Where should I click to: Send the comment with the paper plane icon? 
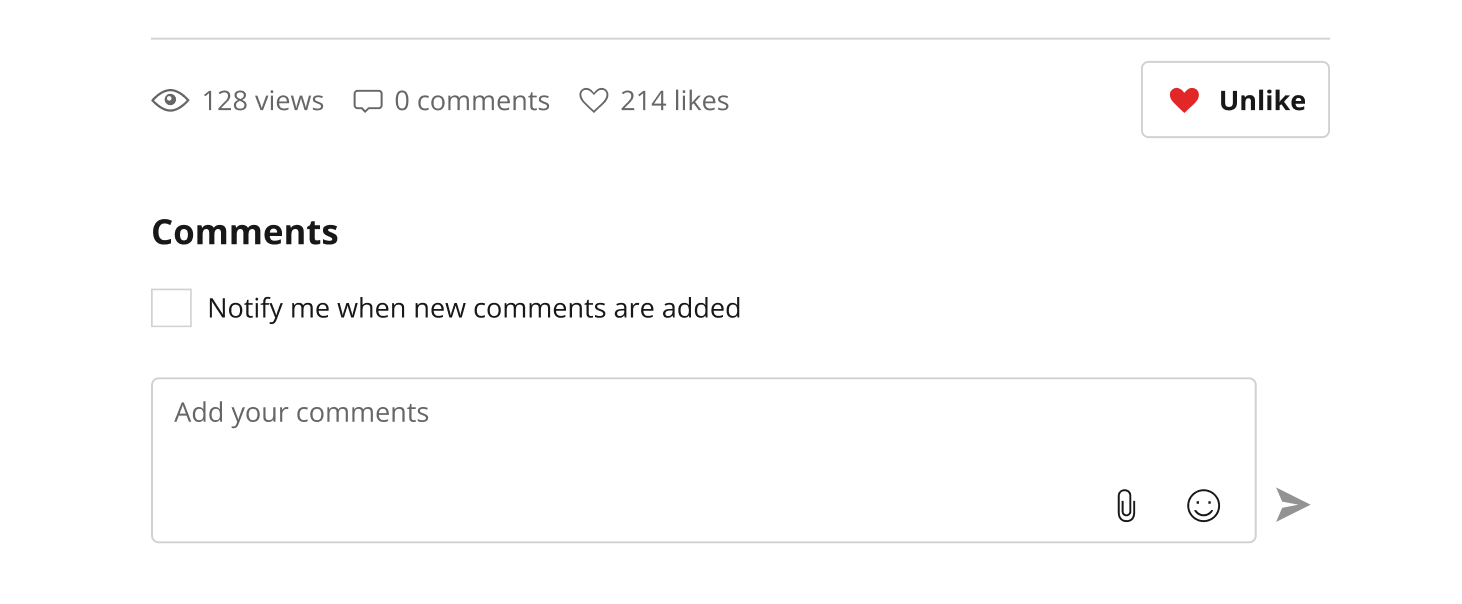tap(1292, 505)
